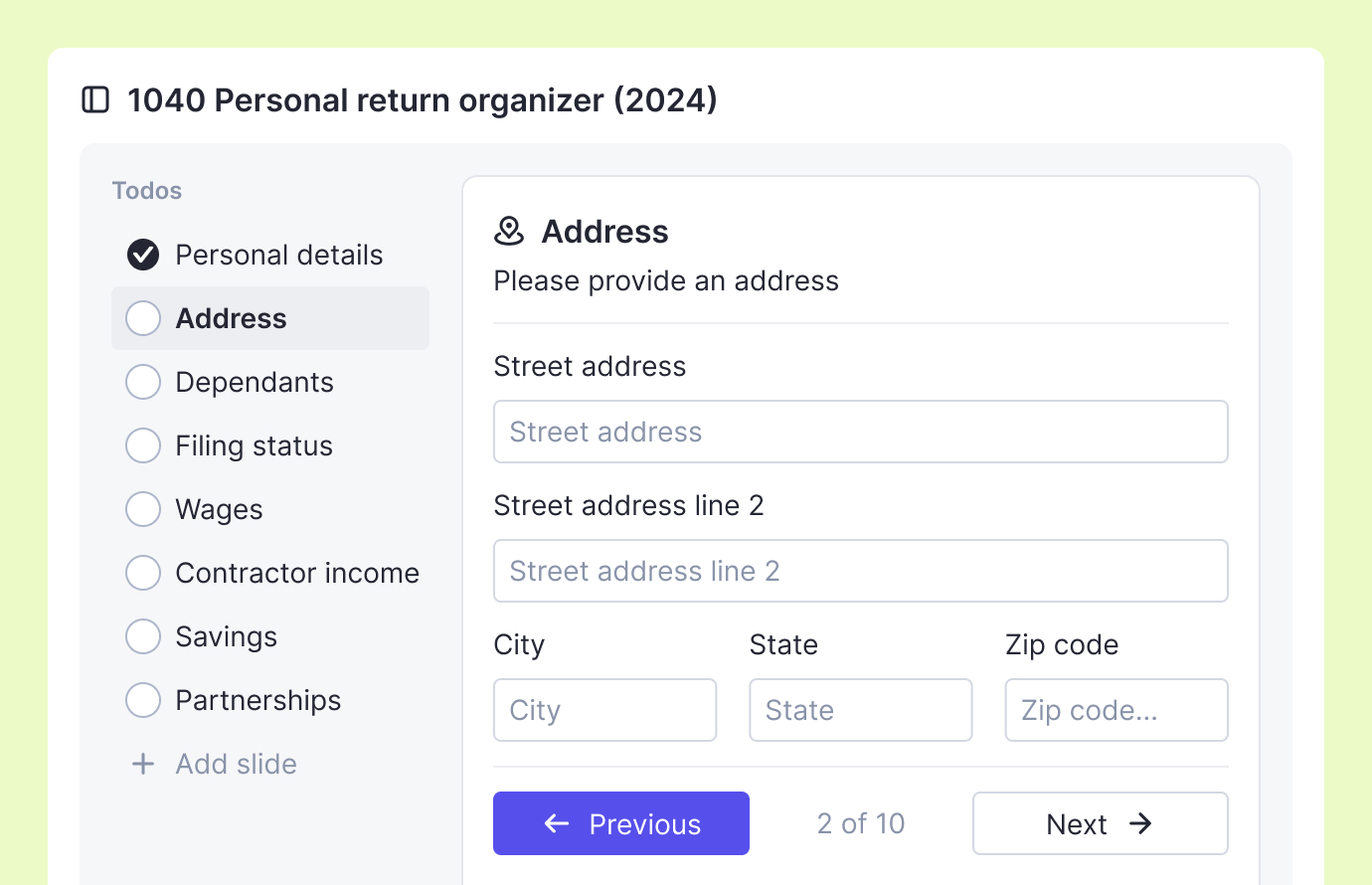1372x885 pixels.
Task: Check the Dependants todo circle
Action: click(x=143, y=382)
